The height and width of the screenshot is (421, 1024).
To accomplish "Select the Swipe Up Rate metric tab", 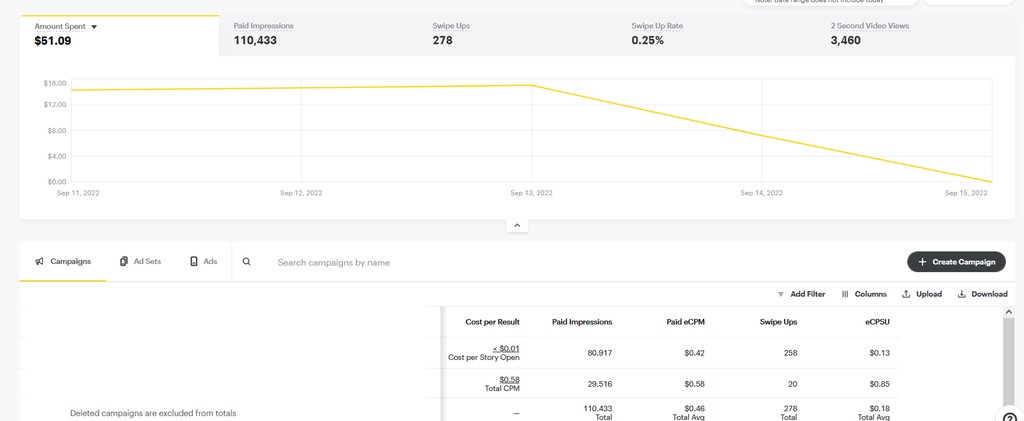I will point(716,35).
